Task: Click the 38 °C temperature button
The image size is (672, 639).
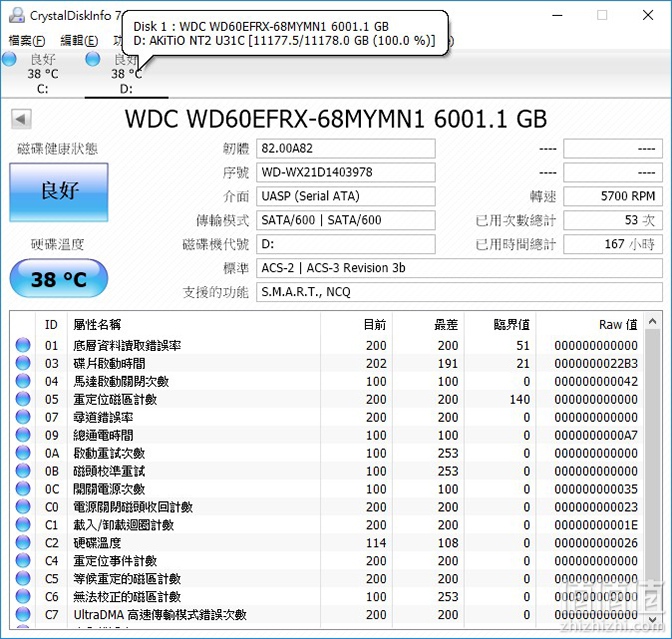Action: [x=59, y=279]
